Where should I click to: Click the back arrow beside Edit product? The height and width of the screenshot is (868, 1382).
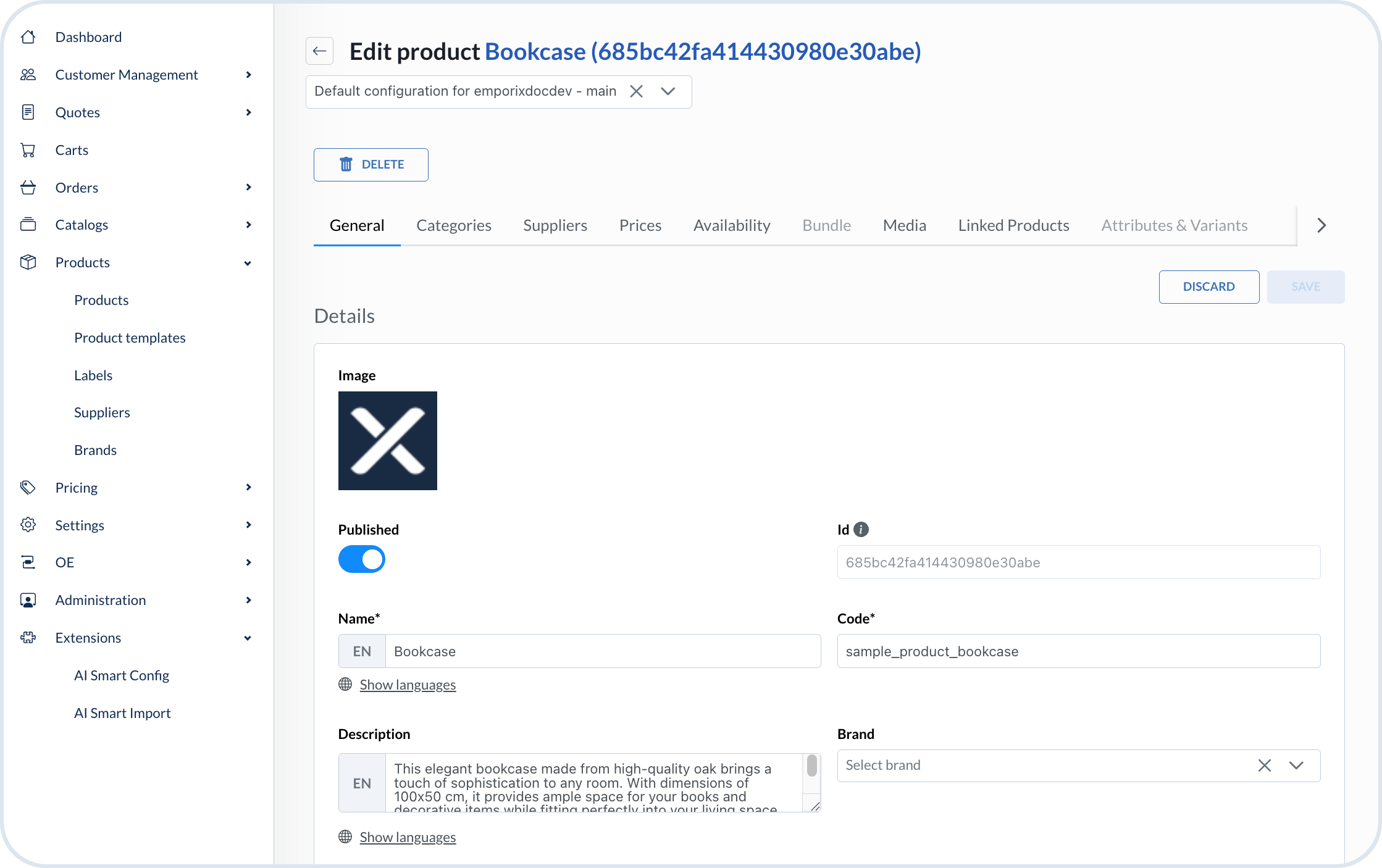[319, 51]
